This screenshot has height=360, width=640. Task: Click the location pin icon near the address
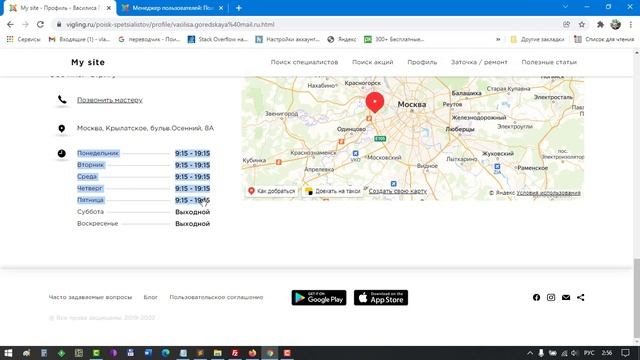62,129
